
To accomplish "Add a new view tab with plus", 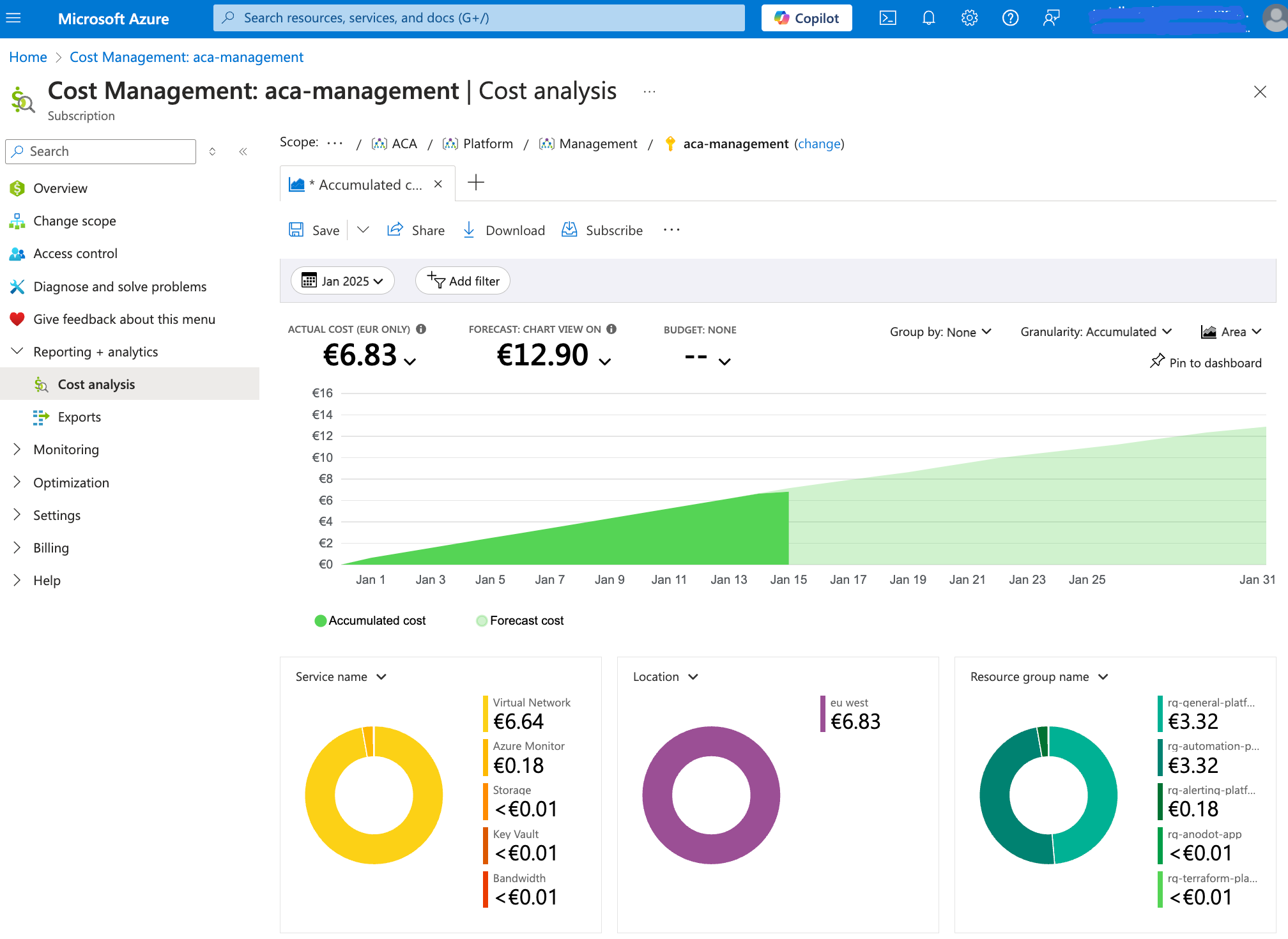I will [476, 183].
